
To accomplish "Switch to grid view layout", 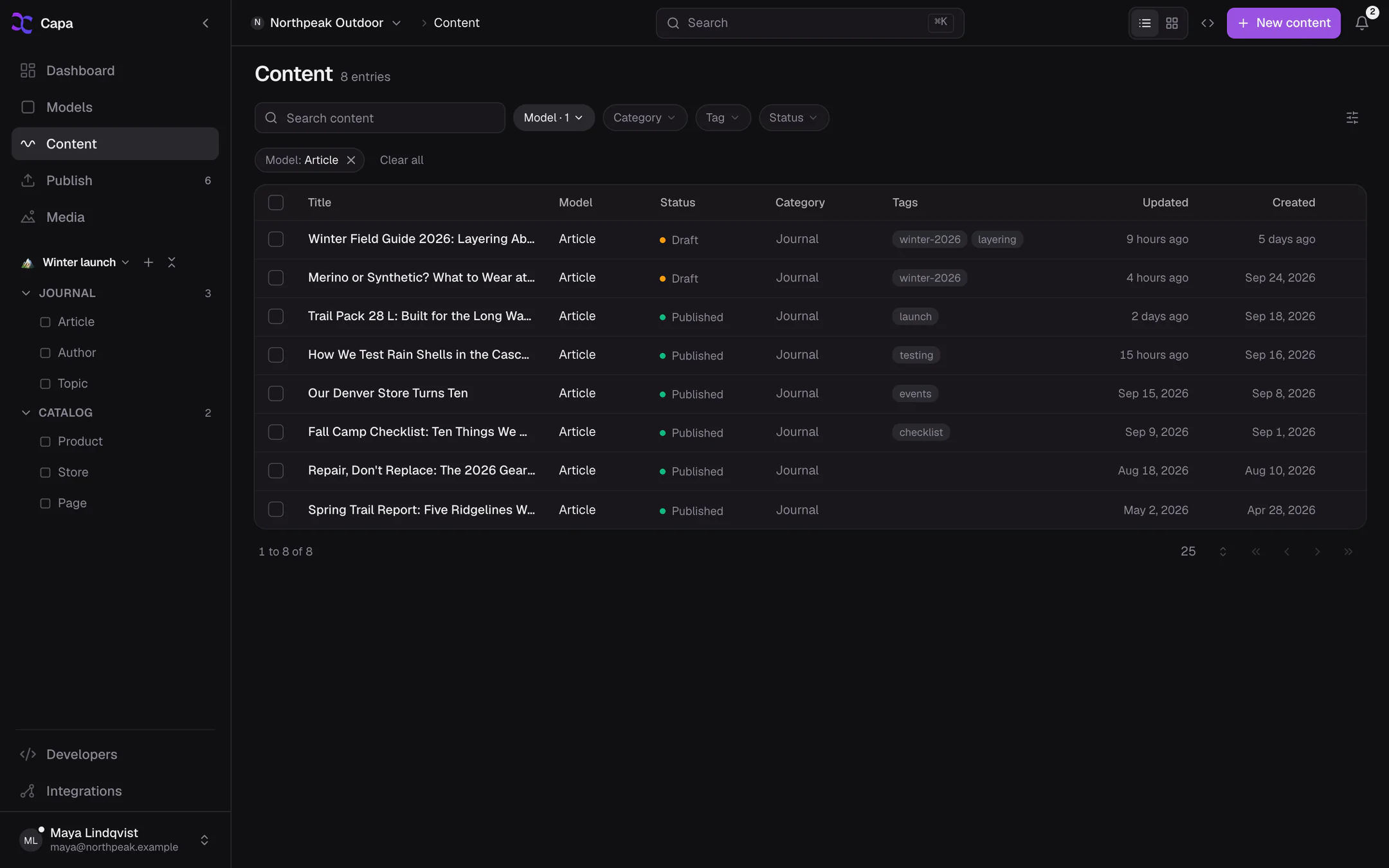I will pos(1172,23).
